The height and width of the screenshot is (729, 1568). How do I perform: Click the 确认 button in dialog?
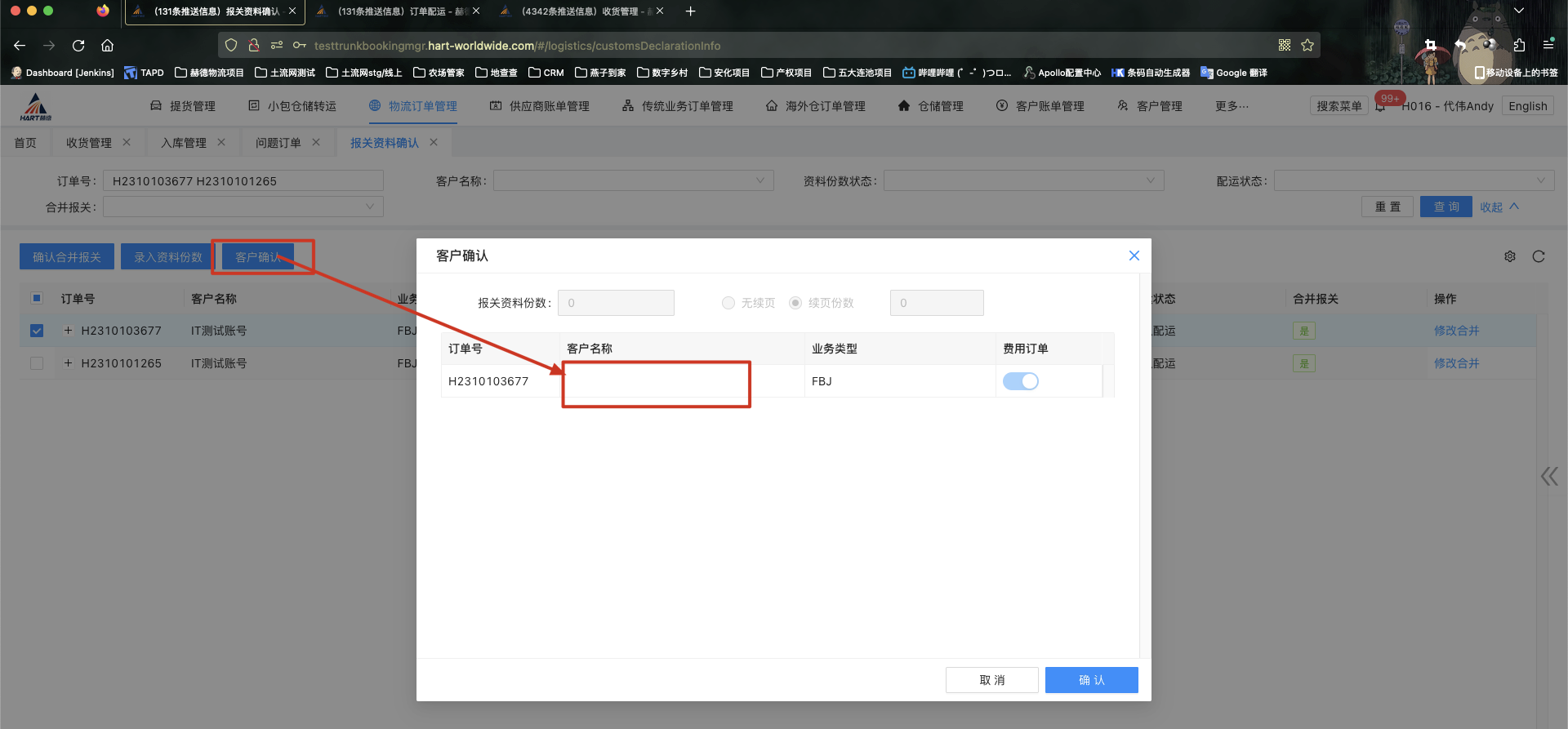pos(1091,680)
